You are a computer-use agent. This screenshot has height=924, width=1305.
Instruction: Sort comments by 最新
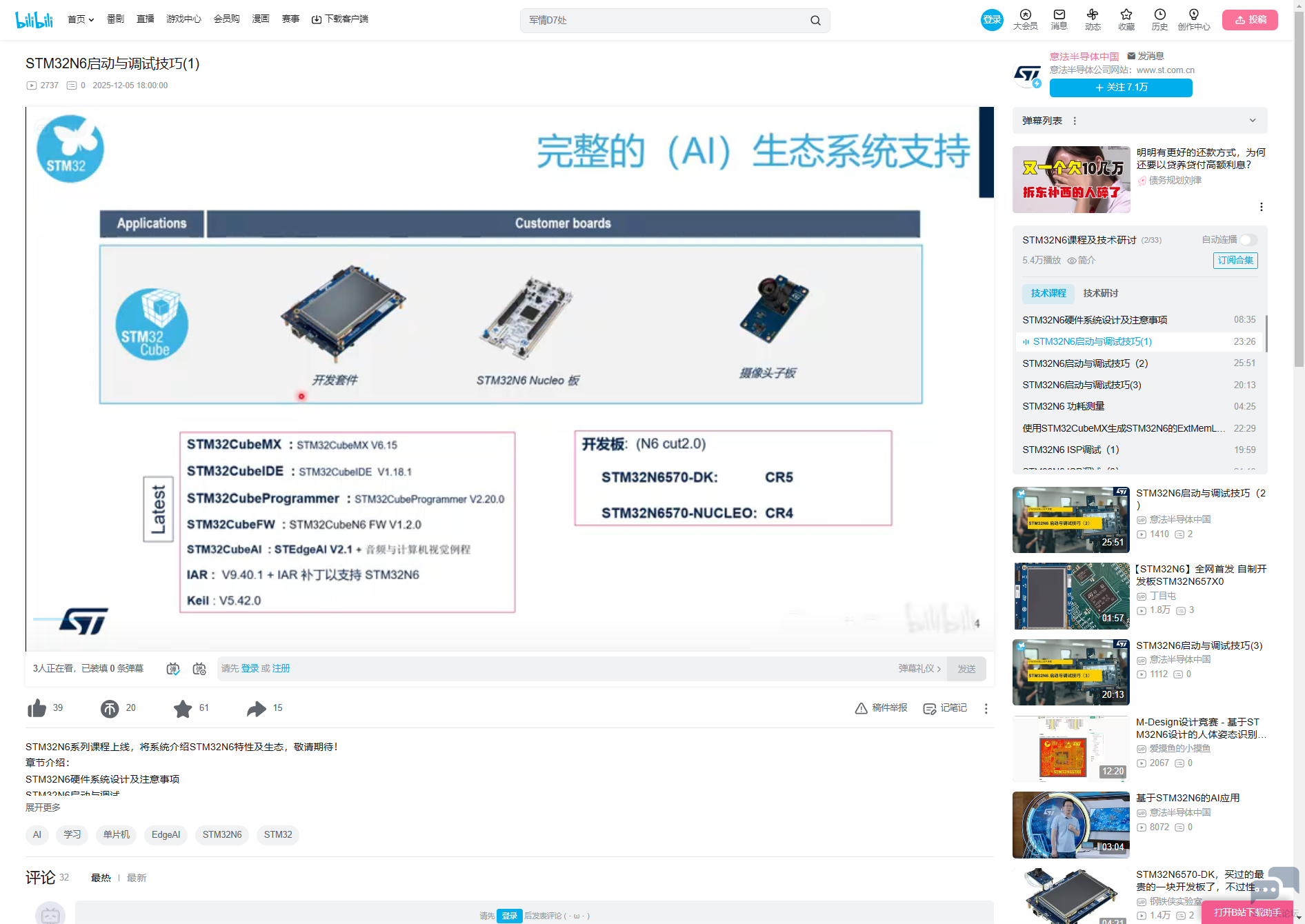click(137, 878)
